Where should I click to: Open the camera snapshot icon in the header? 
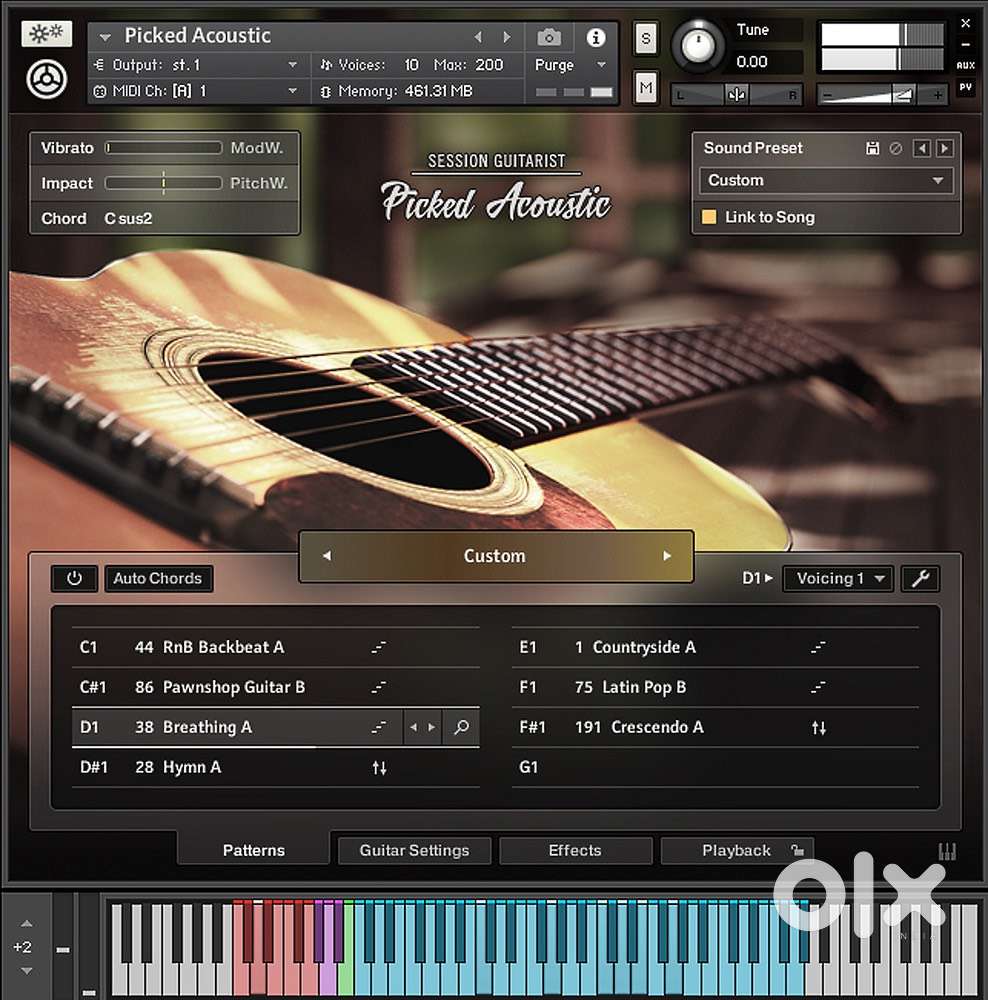[548, 35]
